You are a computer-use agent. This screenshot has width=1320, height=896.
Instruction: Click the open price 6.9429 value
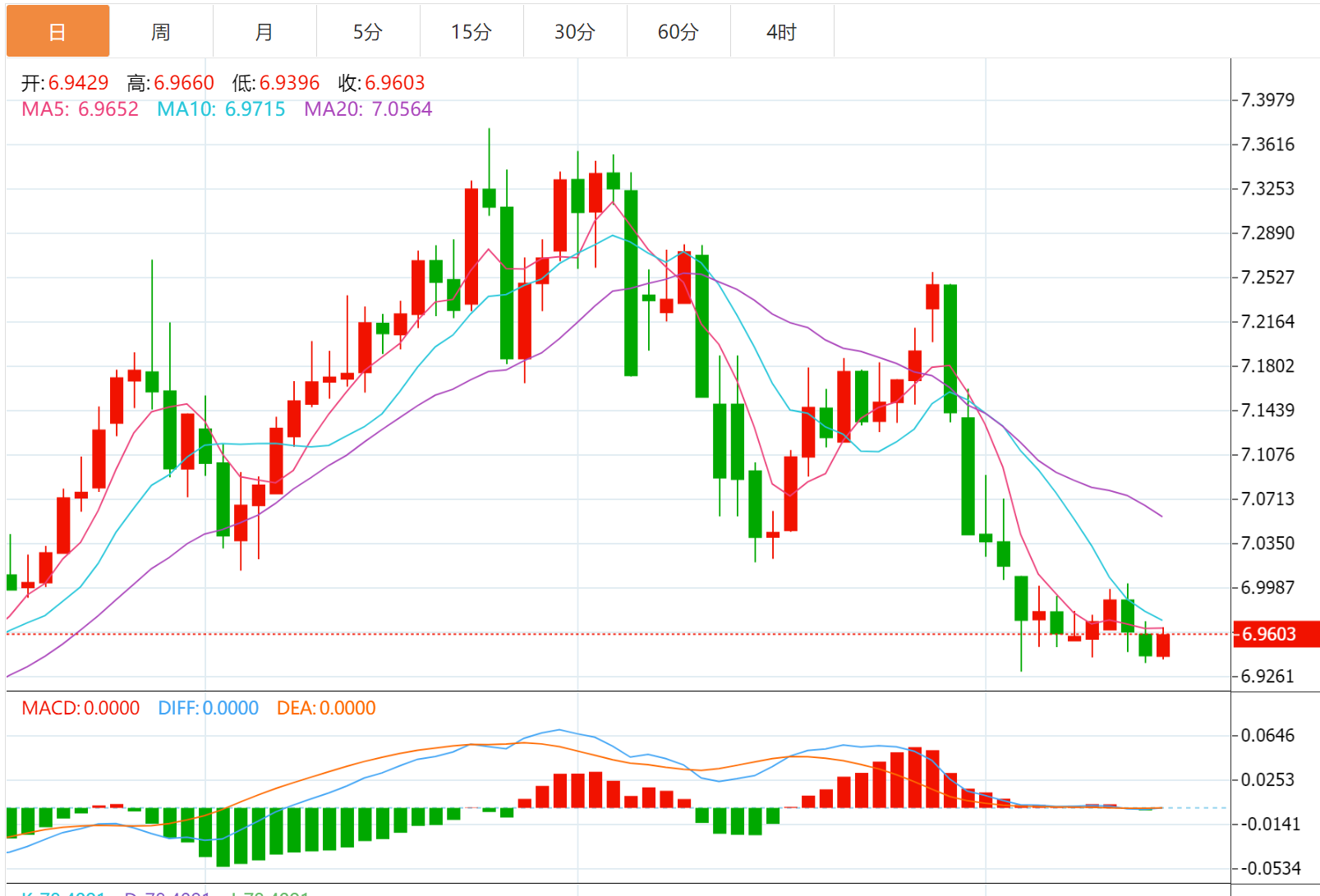pyautogui.click(x=78, y=83)
